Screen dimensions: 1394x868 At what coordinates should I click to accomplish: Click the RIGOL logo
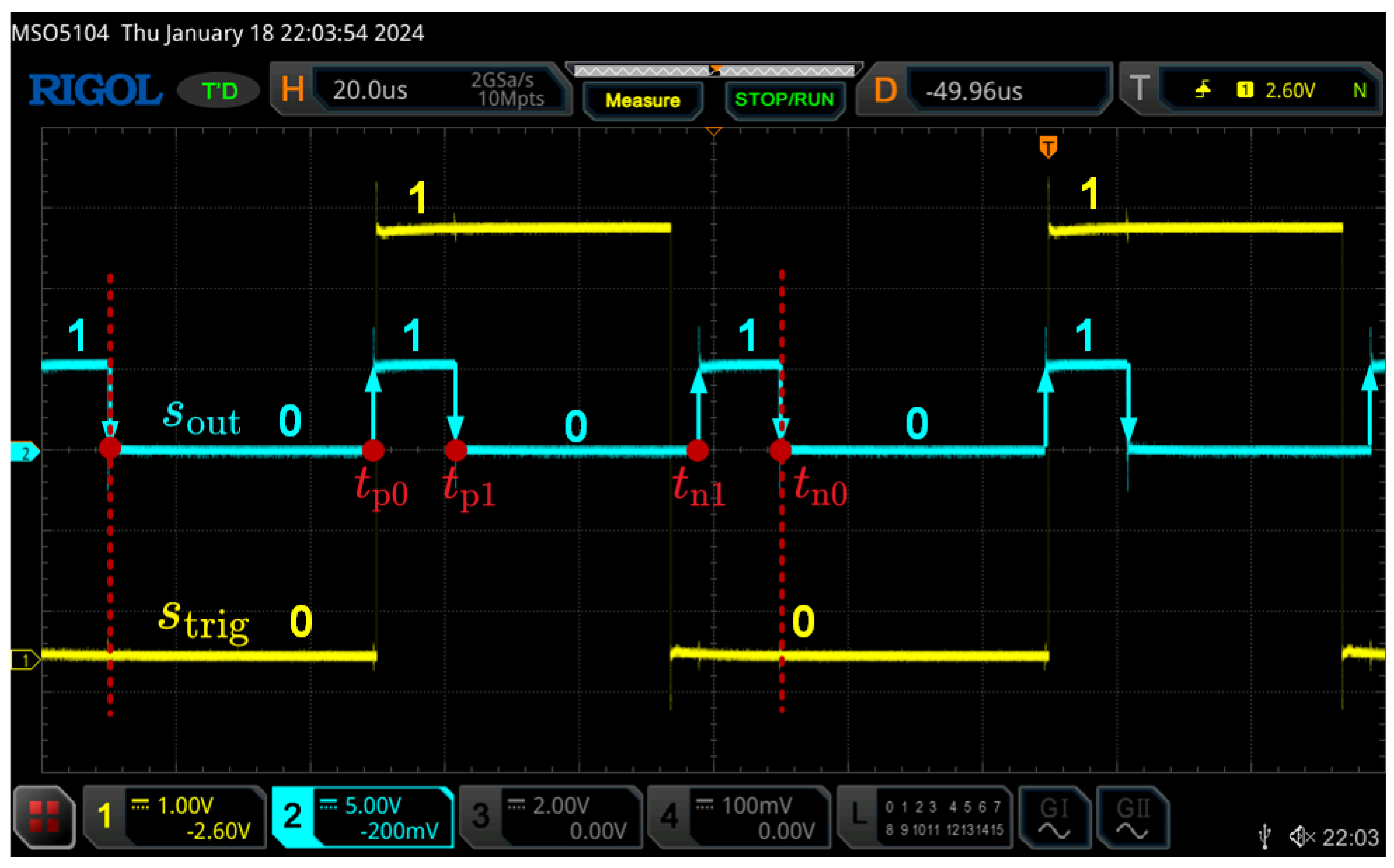(95, 90)
